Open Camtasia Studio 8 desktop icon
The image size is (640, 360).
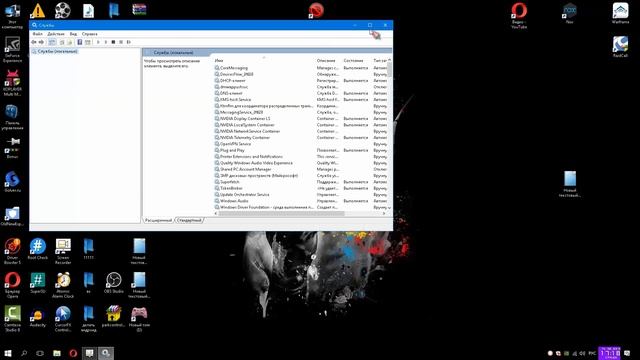[12, 319]
